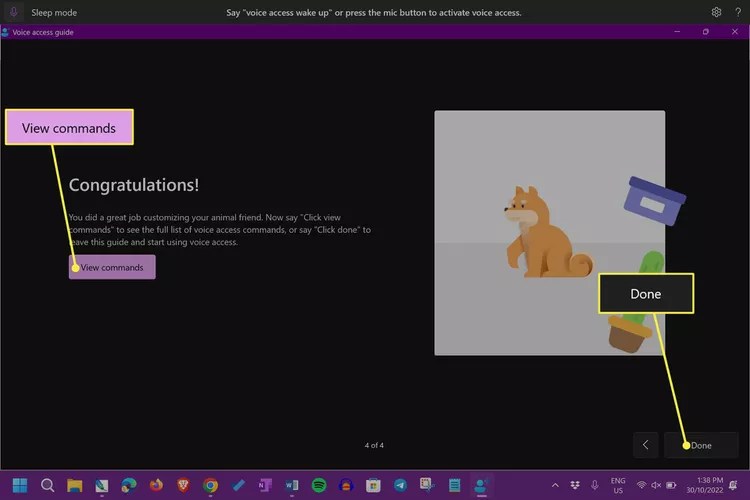Minimize the Voice access guide window

coord(677,32)
